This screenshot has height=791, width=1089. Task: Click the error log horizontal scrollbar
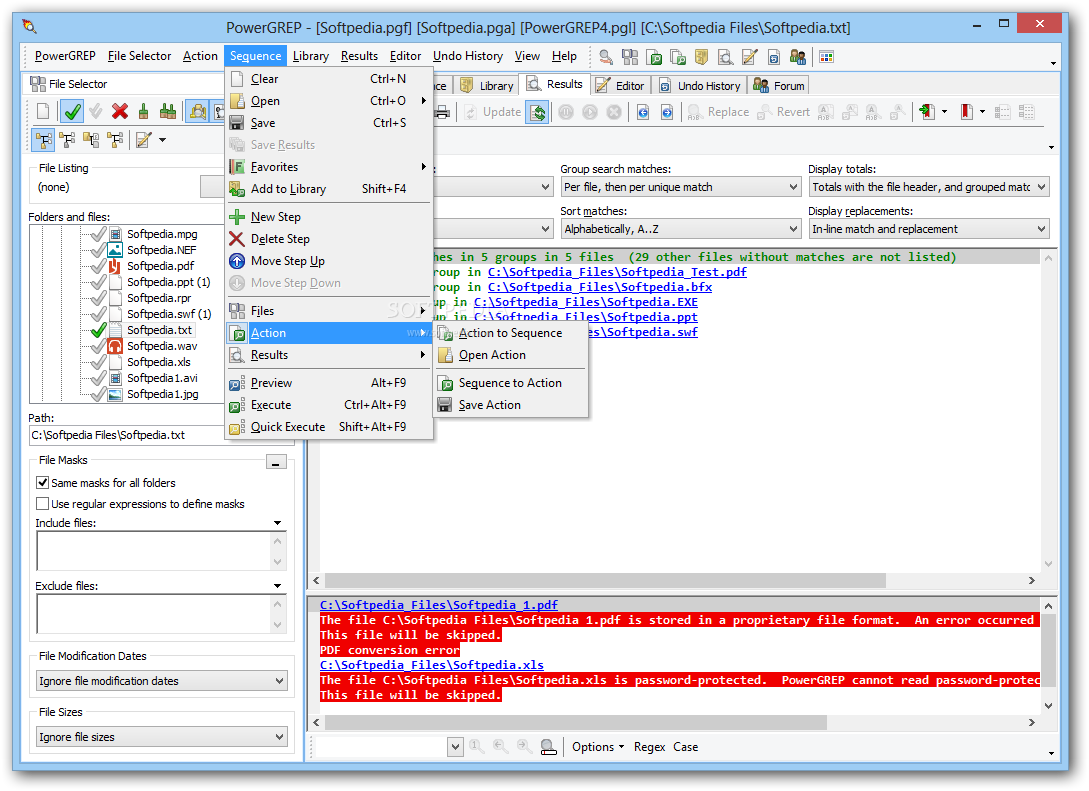click(x=576, y=722)
